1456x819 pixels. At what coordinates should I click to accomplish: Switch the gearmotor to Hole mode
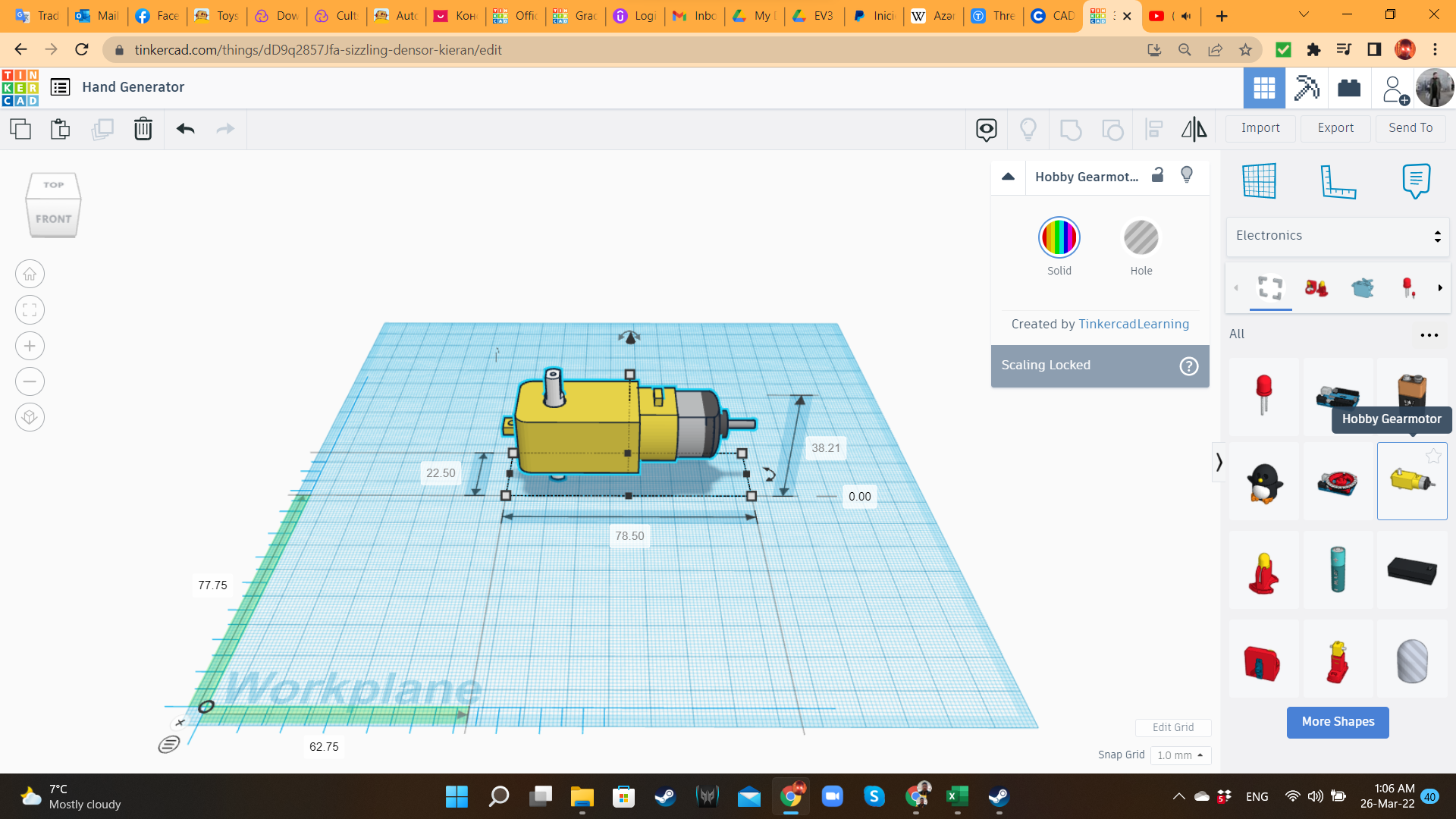[1141, 237]
